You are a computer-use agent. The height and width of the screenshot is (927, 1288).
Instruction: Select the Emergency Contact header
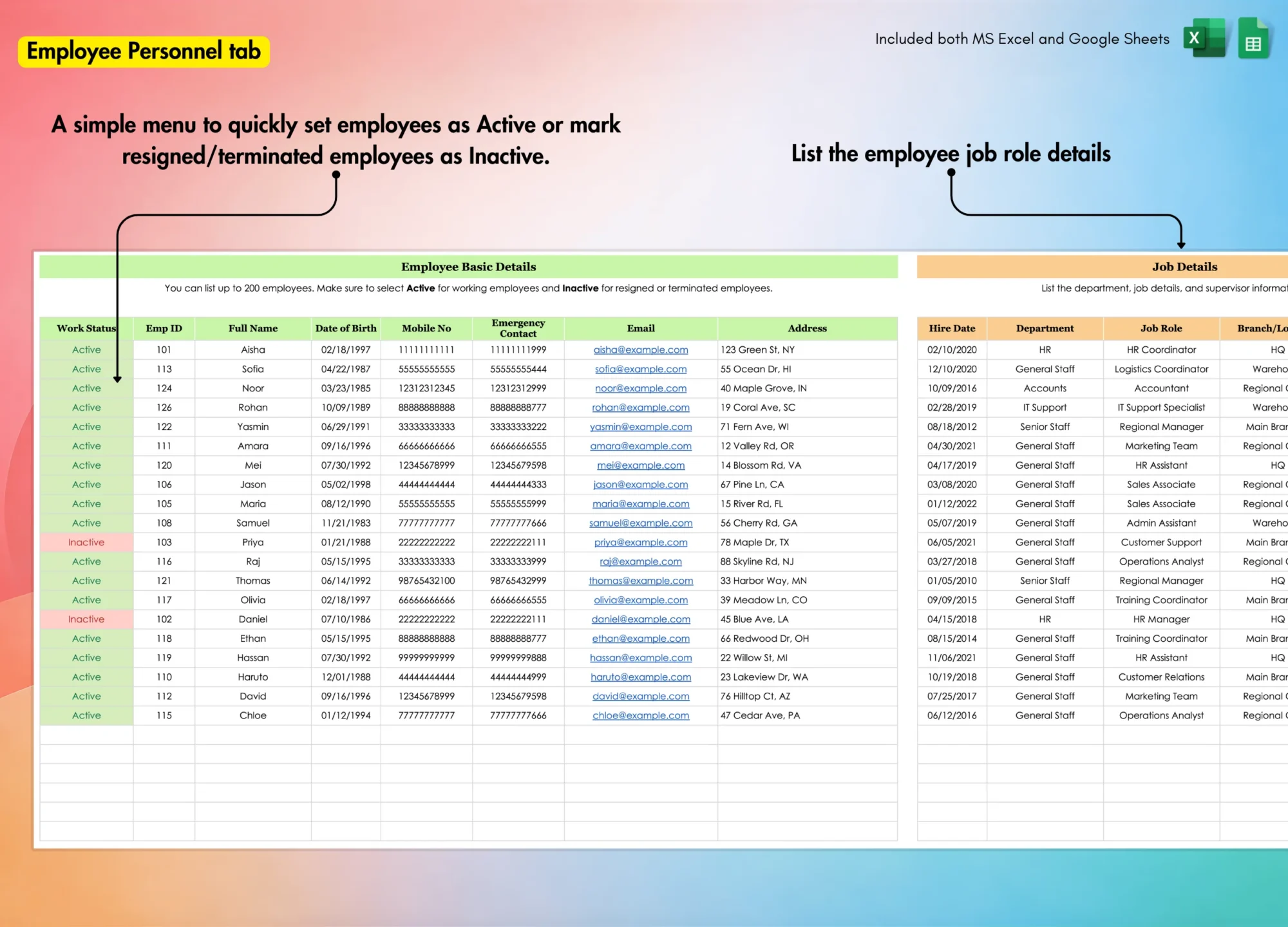click(x=518, y=328)
